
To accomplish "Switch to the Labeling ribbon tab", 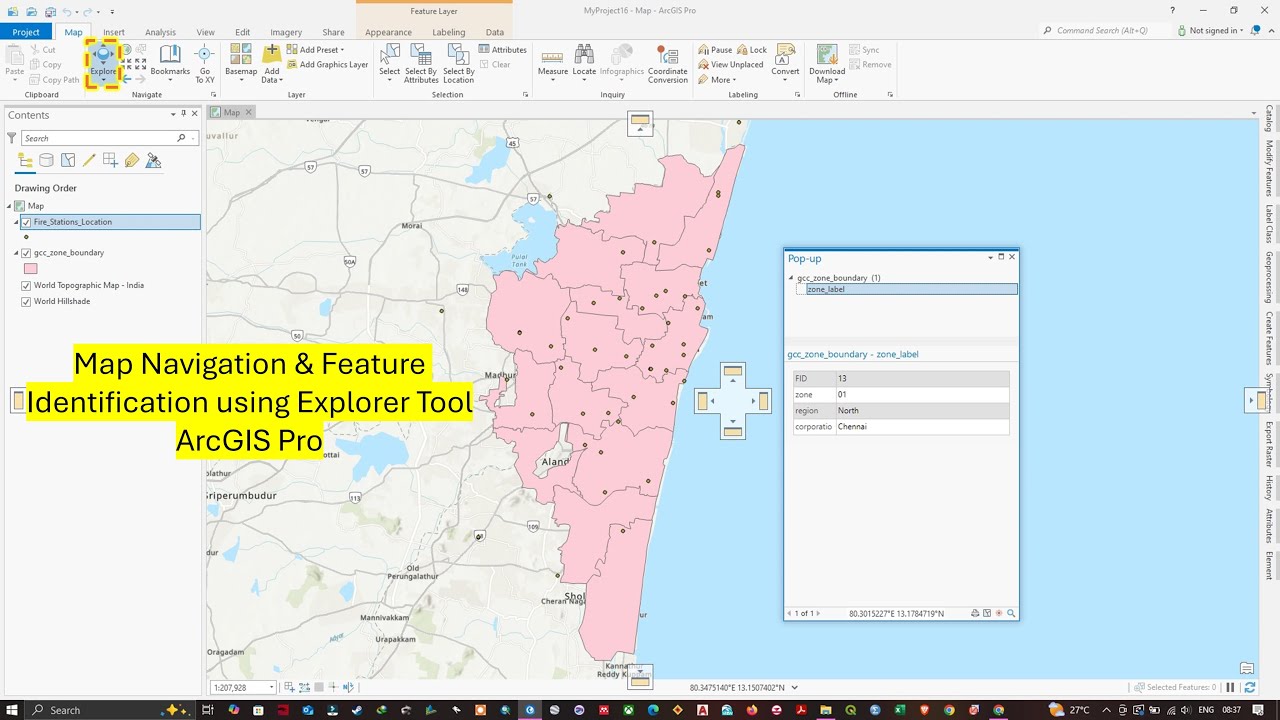I will [x=448, y=32].
